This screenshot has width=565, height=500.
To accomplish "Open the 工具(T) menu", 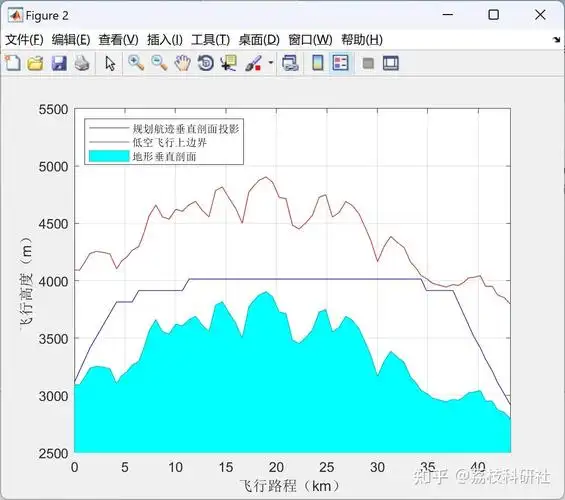I will 210,39.
